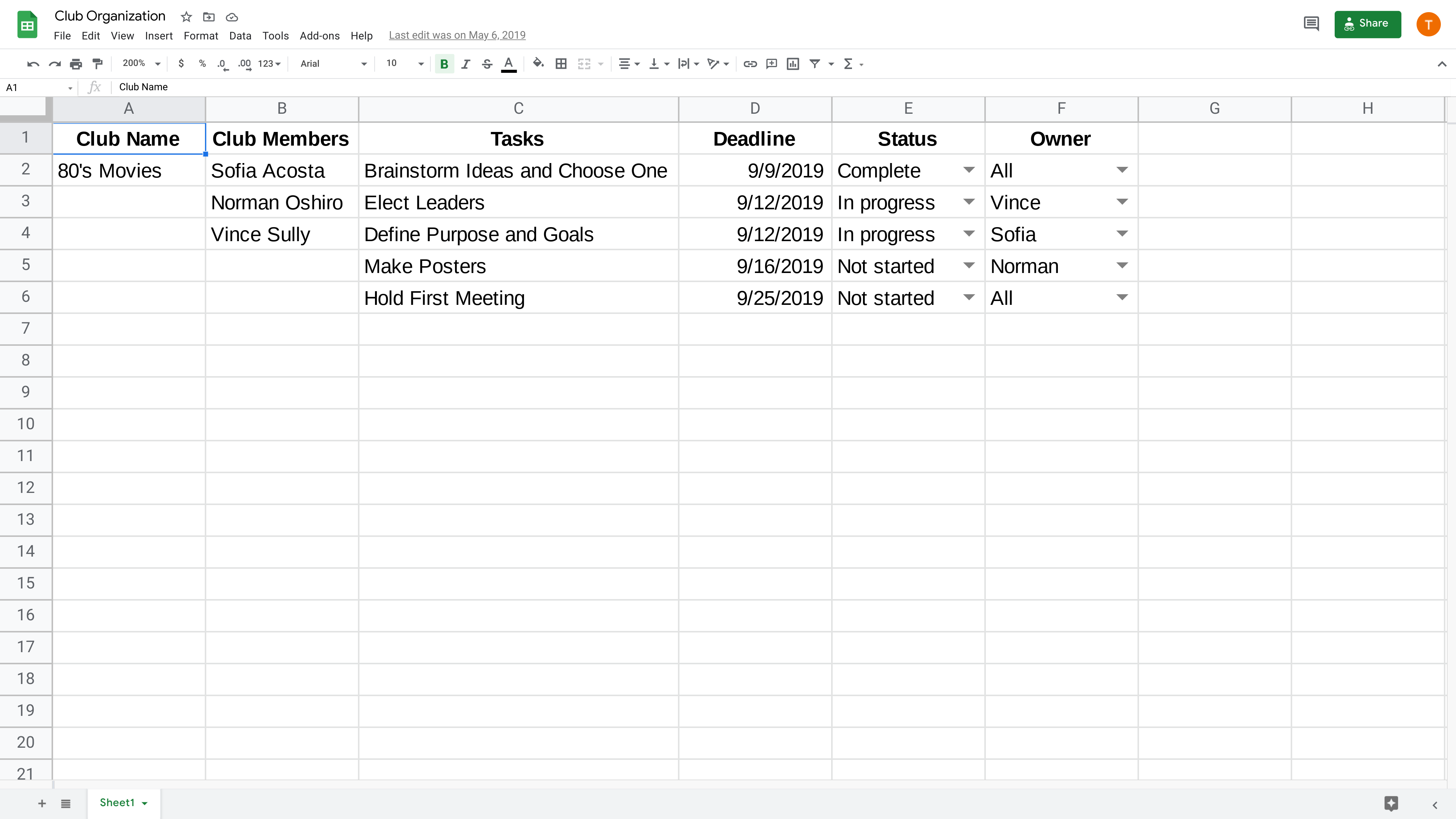The height and width of the screenshot is (819, 1456).
Task: Click the cloud save status icon
Action: 232,17
